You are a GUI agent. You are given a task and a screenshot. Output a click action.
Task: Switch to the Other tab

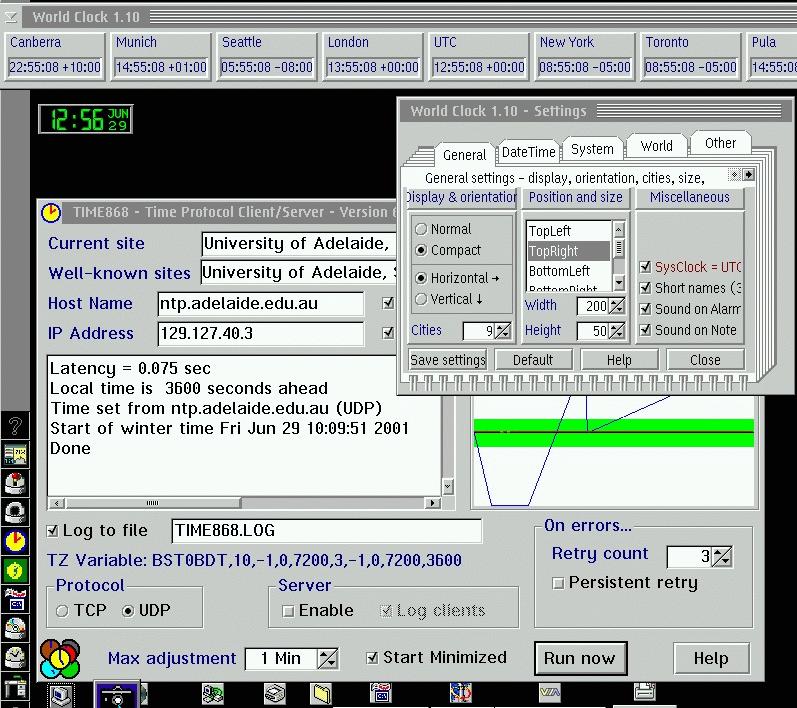tap(720, 143)
